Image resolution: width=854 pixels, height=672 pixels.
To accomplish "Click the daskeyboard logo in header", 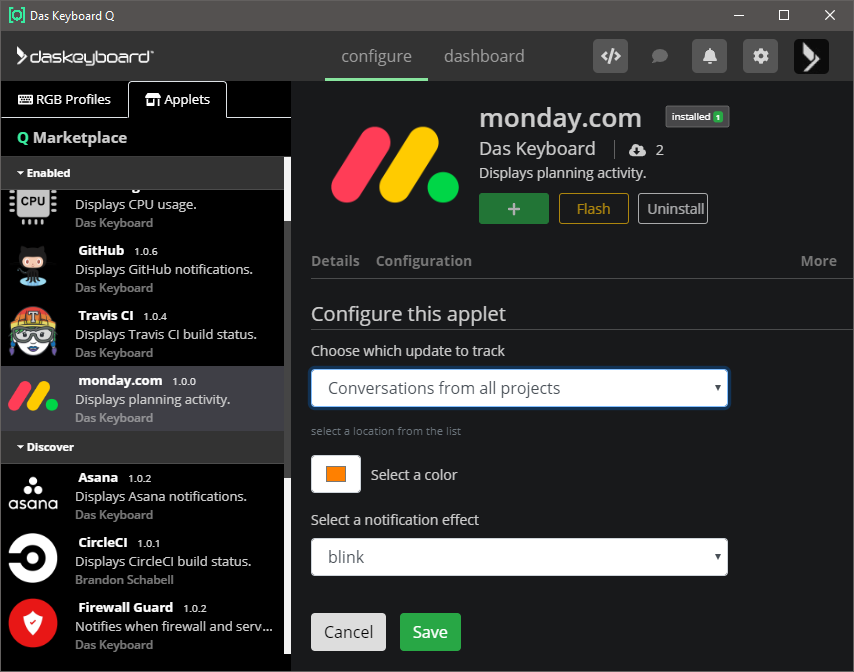I will 85,56.
